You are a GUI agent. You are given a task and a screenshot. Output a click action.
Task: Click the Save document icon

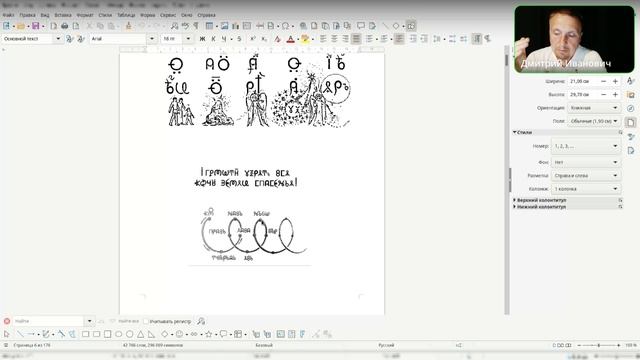pyautogui.click(x=36, y=26)
